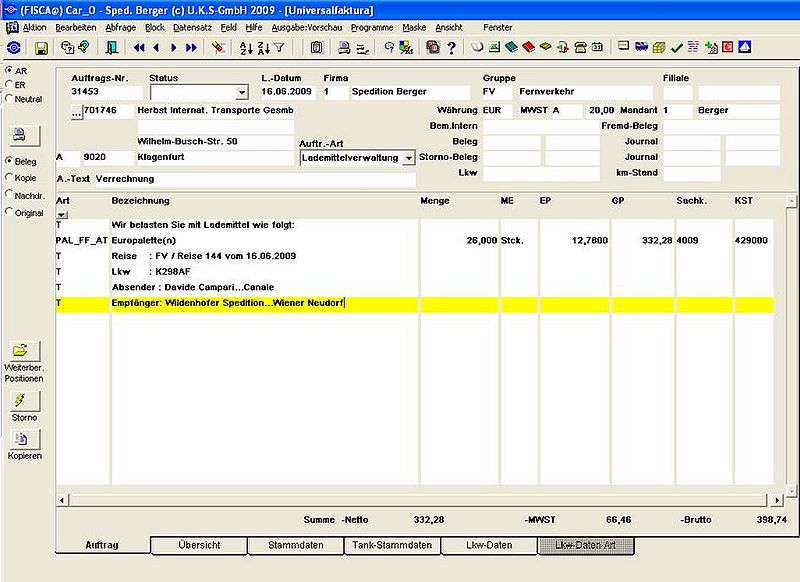Image resolution: width=800 pixels, height=582 pixels.
Task: Go to next record arrow
Action: [x=173, y=48]
